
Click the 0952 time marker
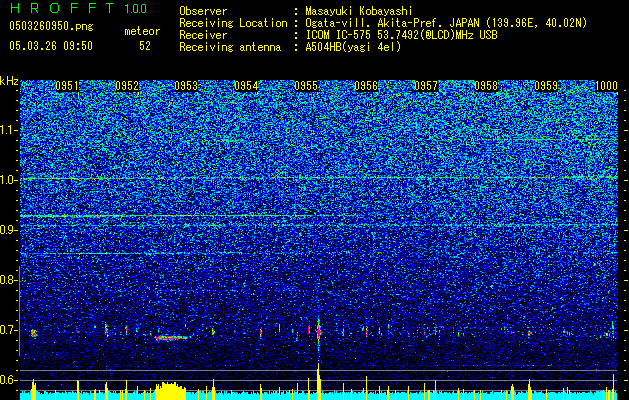127,86
